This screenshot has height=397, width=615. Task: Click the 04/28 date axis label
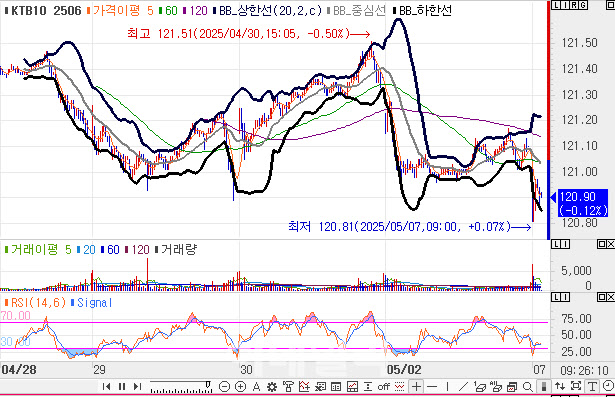click(x=19, y=370)
